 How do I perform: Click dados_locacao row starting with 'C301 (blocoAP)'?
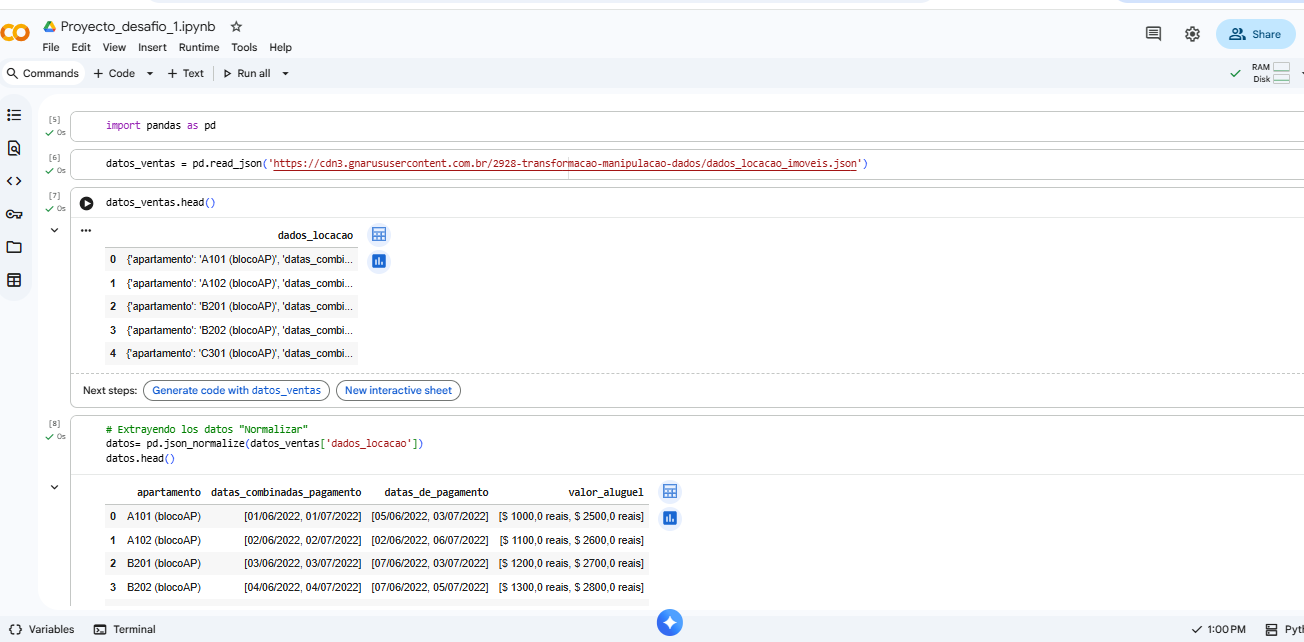pyautogui.click(x=240, y=353)
